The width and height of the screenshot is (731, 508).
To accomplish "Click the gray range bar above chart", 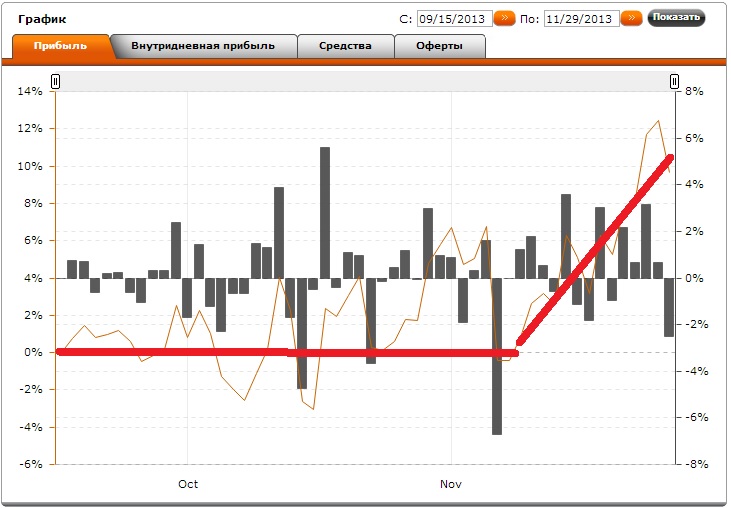I will click(x=365, y=82).
